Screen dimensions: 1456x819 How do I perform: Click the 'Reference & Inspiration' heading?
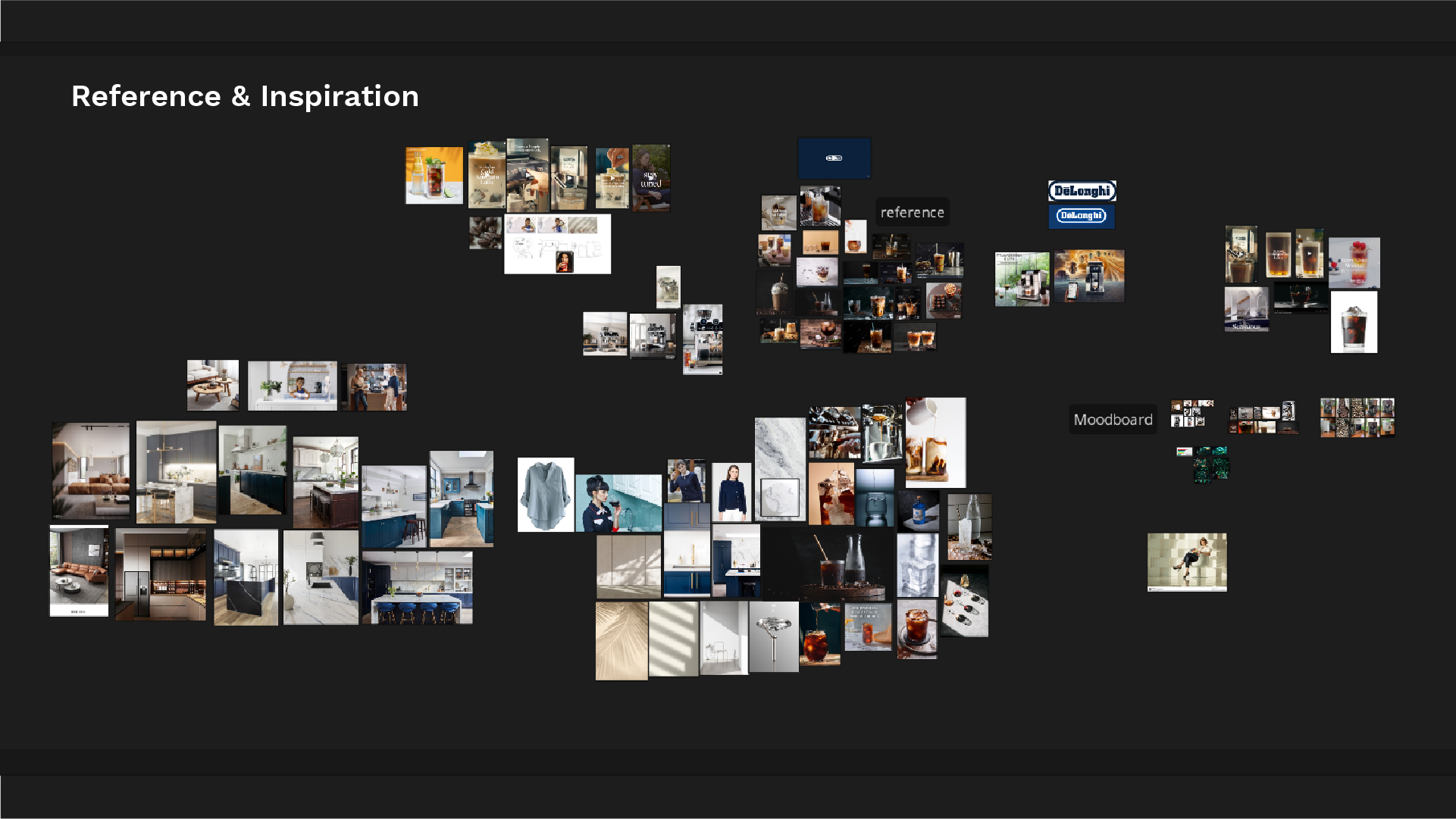[245, 96]
